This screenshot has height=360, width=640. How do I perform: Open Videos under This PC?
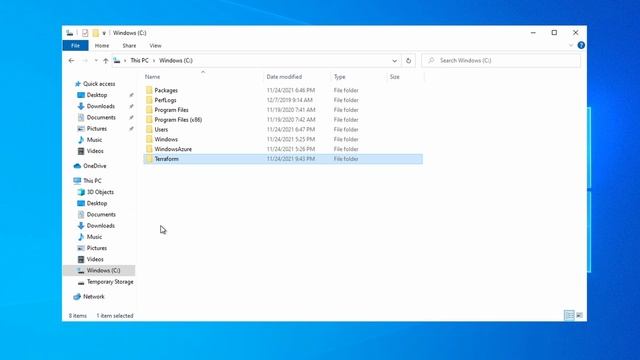95,259
